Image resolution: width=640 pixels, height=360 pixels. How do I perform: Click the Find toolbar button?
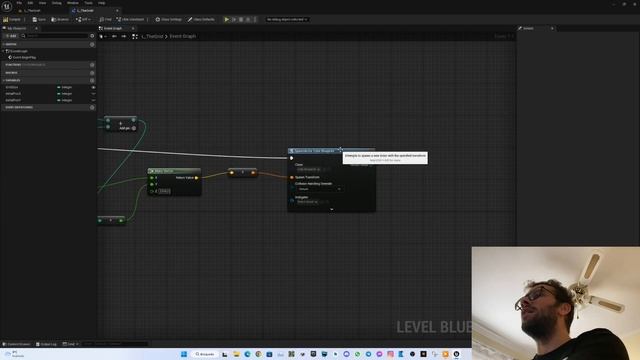105,19
